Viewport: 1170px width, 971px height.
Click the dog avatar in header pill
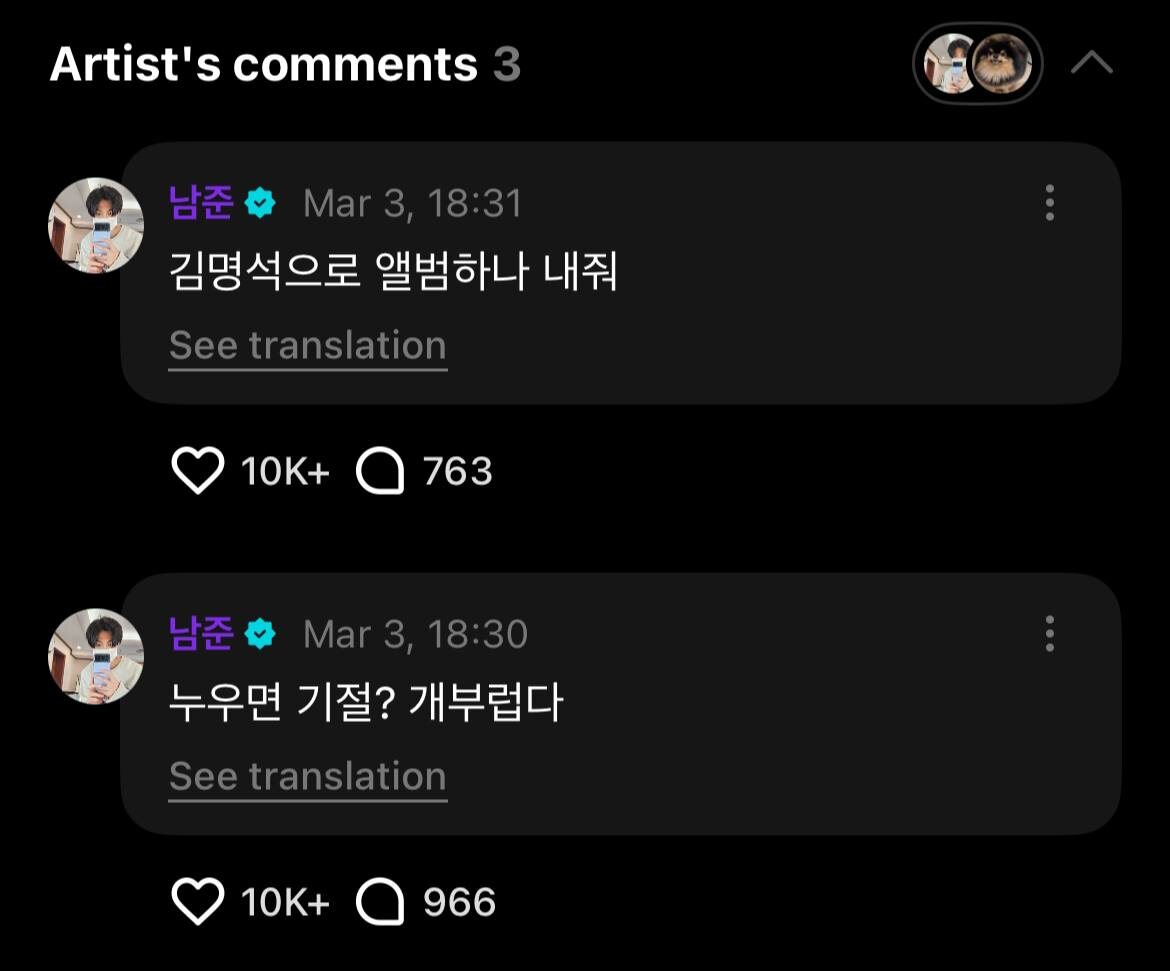click(1002, 65)
